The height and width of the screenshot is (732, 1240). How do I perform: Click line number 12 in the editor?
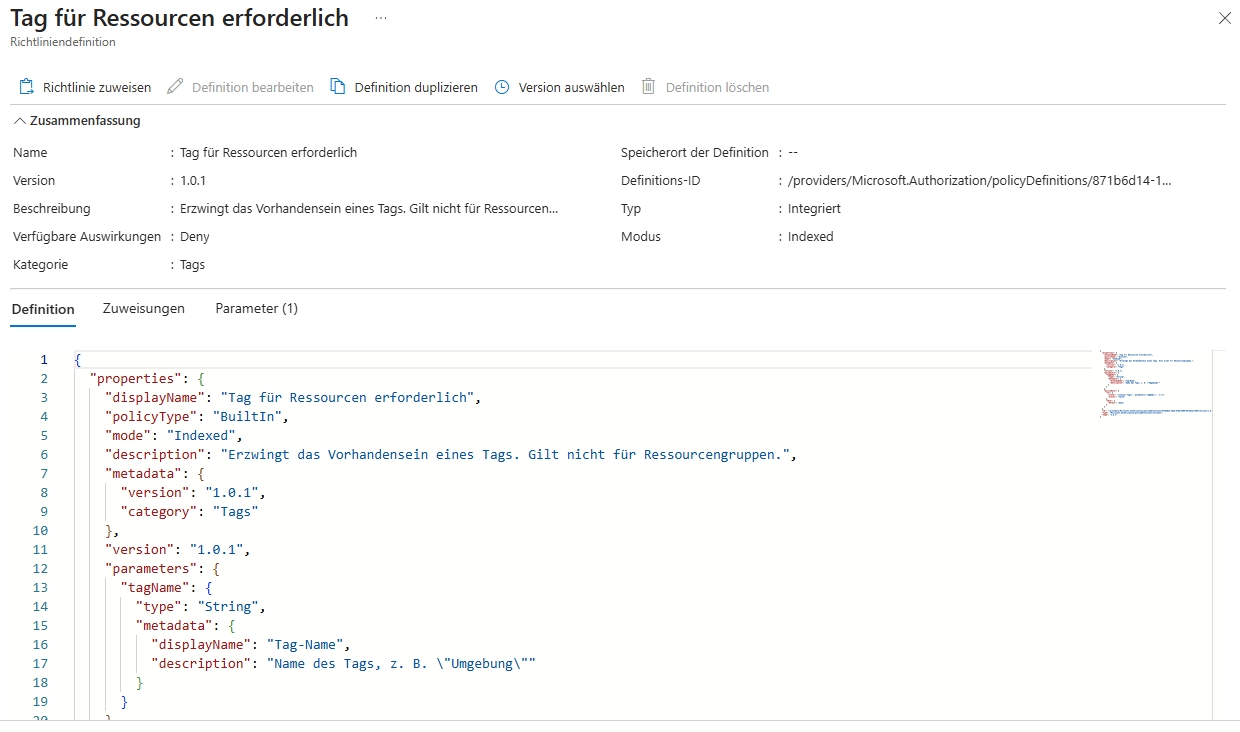pyautogui.click(x=40, y=569)
